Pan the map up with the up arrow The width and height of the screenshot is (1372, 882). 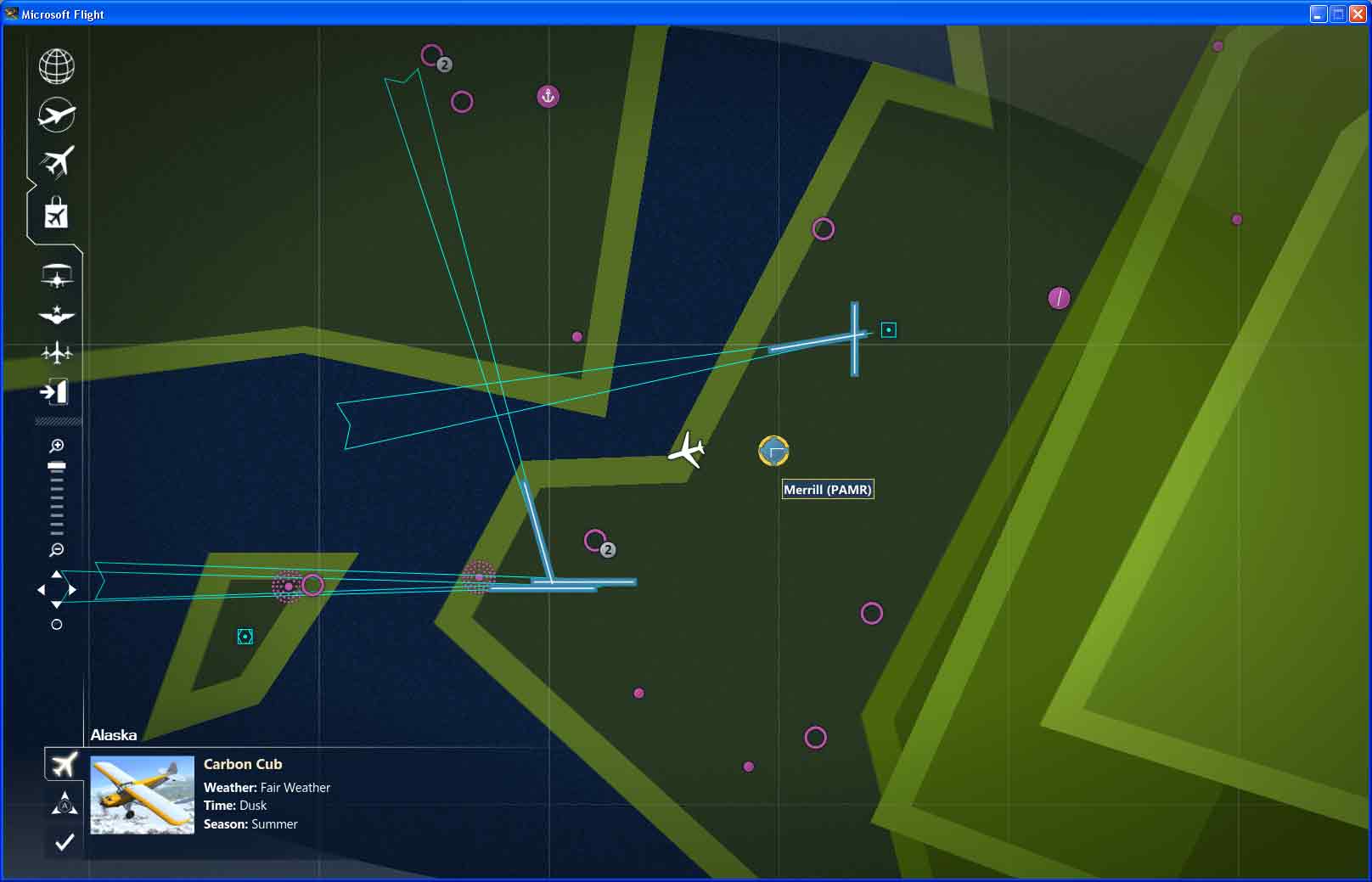pos(57,575)
